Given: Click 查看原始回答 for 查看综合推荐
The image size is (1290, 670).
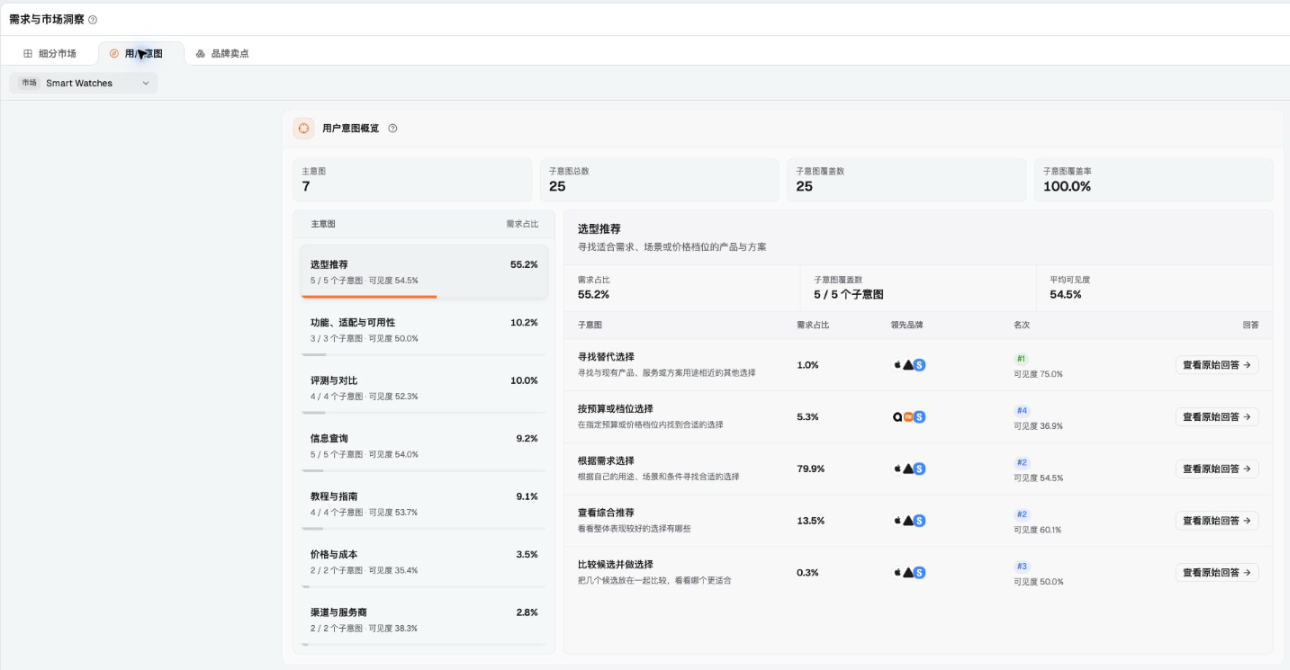Looking at the screenshot, I should click(x=1217, y=521).
